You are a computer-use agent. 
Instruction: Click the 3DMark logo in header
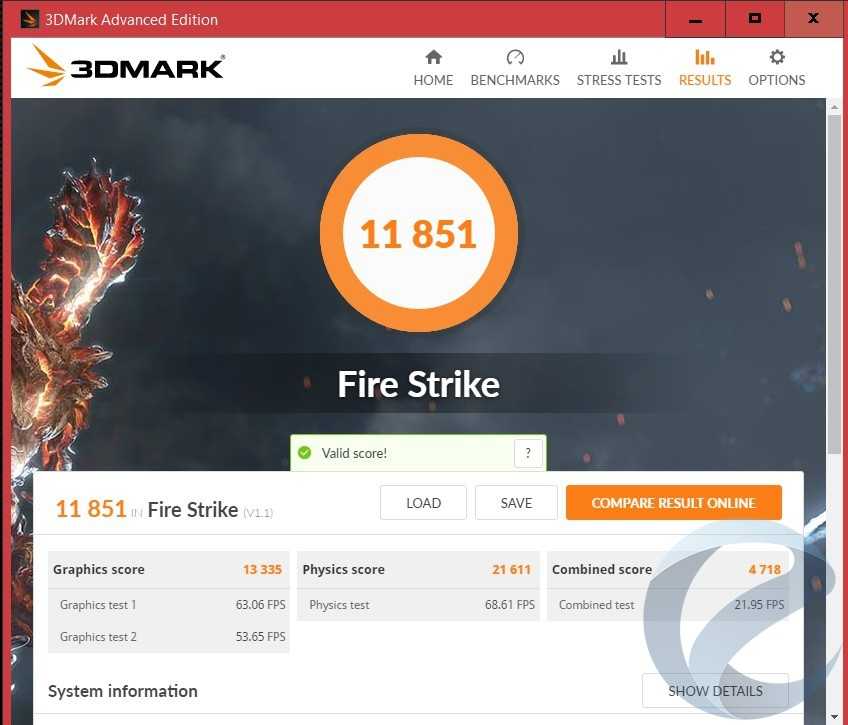coord(126,67)
